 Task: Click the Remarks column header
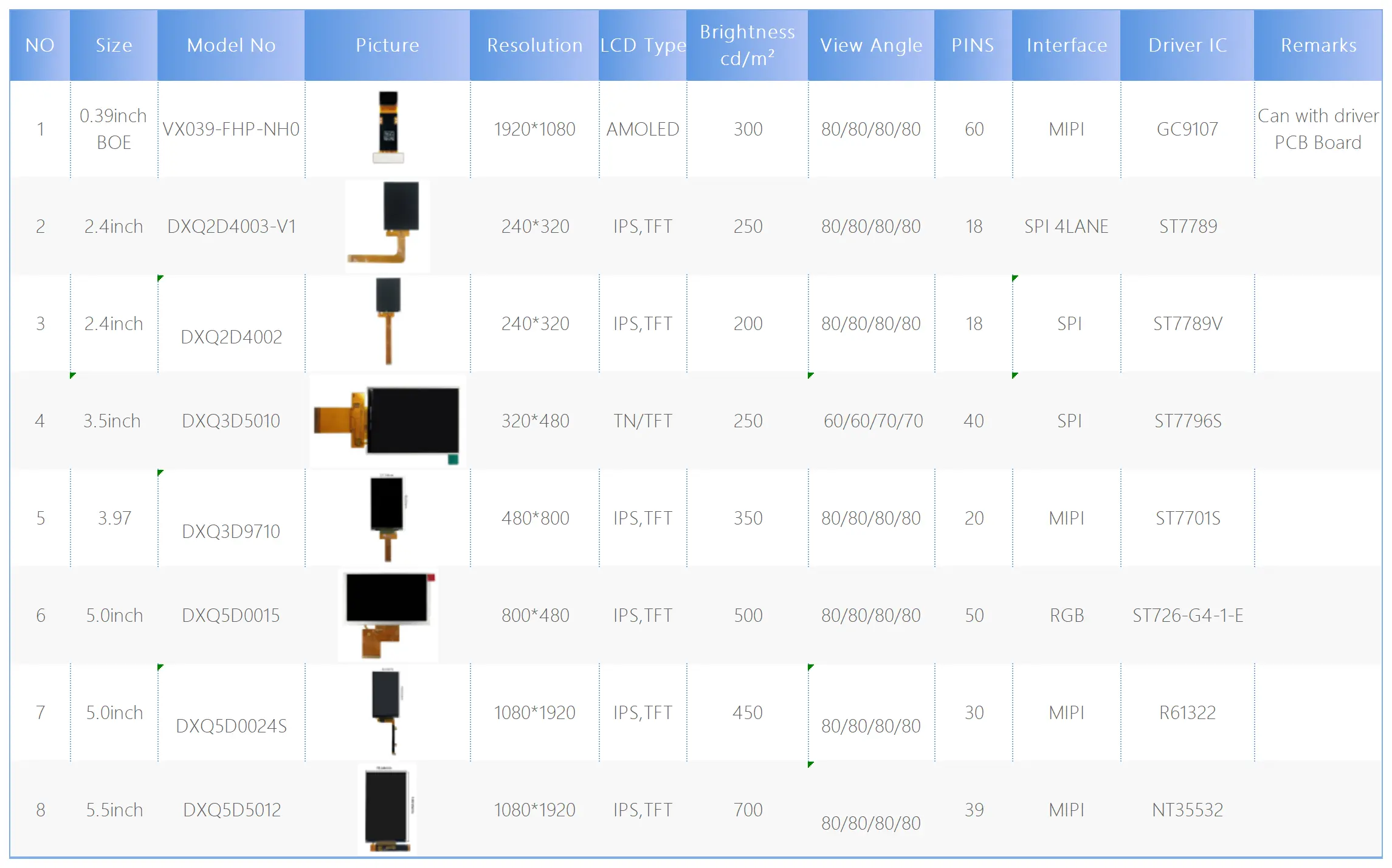click(1318, 46)
